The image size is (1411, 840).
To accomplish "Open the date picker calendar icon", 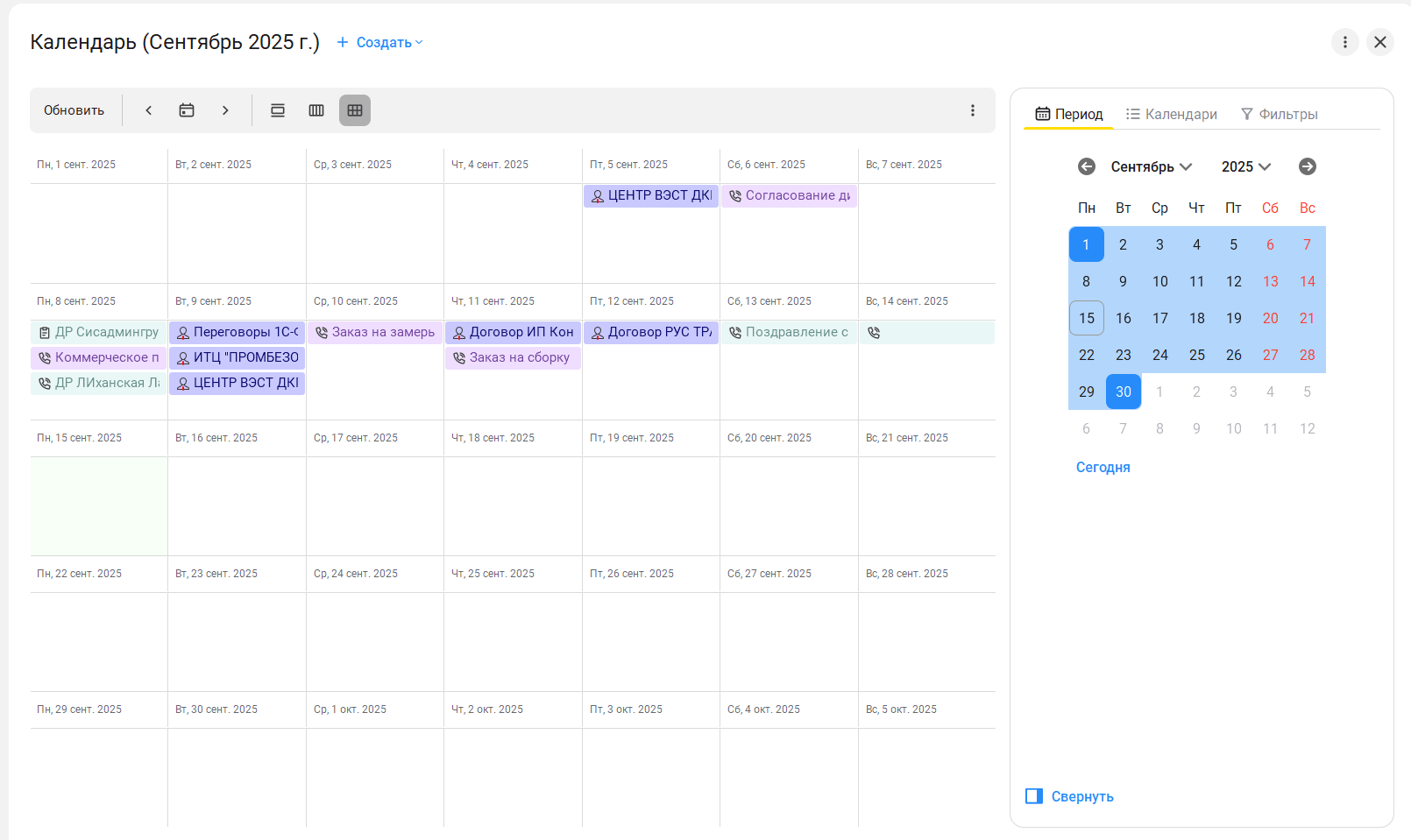I will click(187, 110).
